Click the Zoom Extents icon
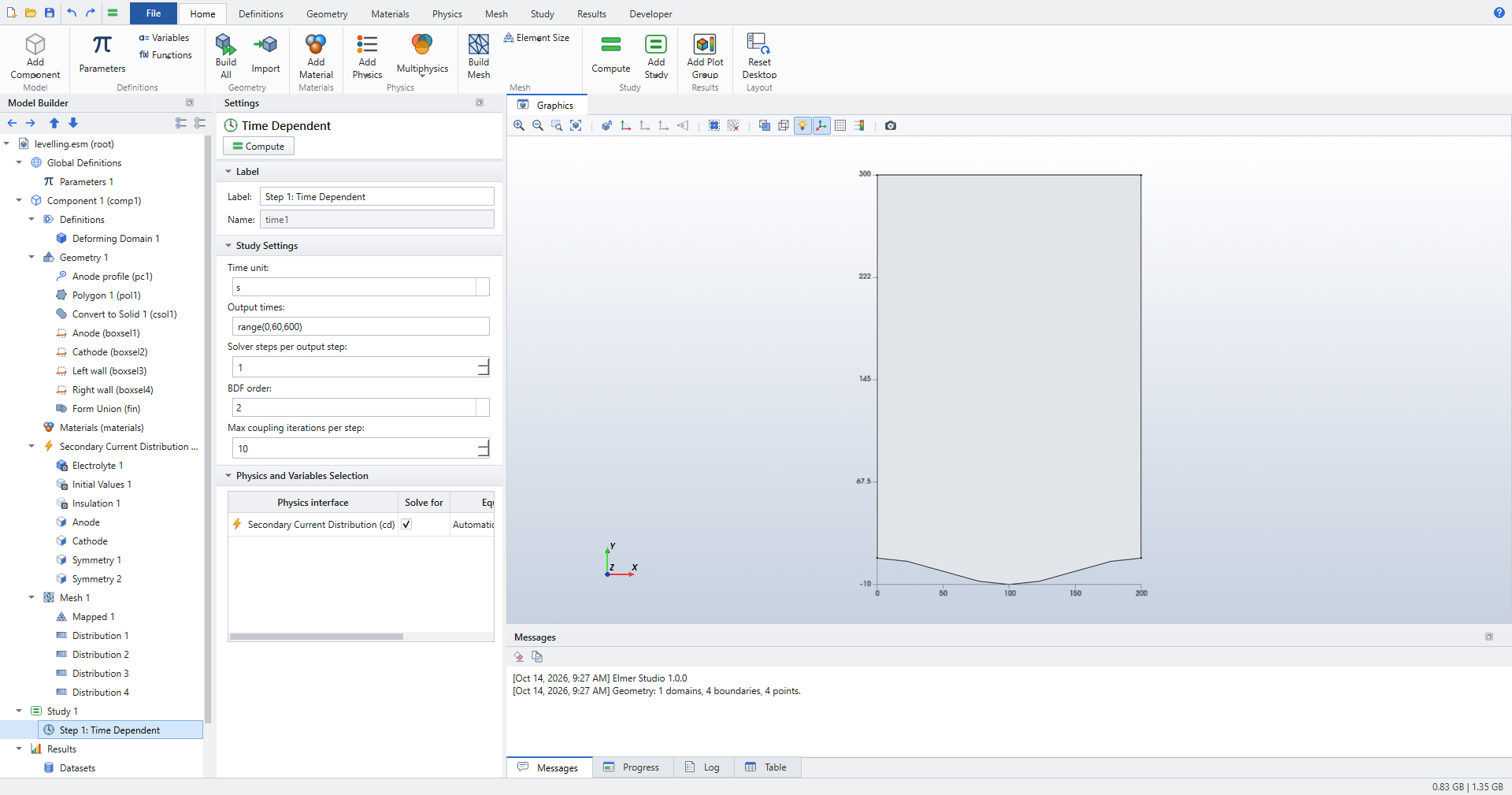The height and width of the screenshot is (795, 1512). 576,125
